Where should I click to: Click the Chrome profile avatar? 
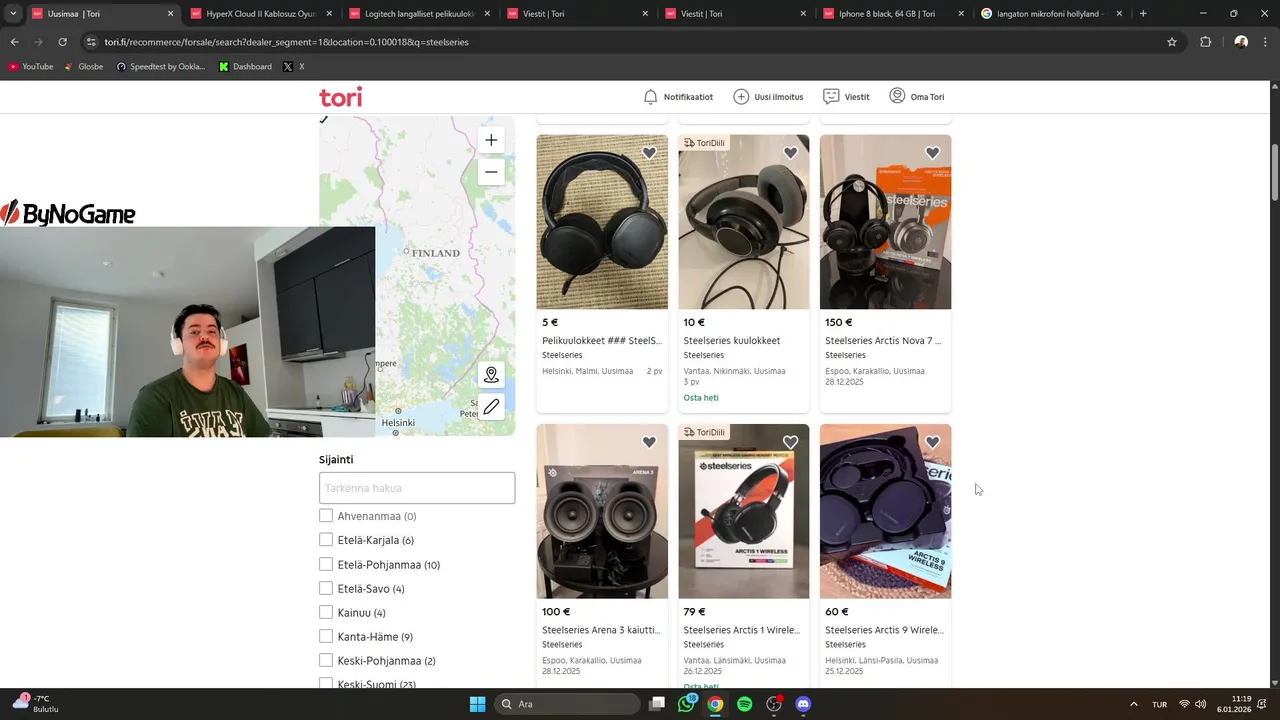[x=1241, y=42]
